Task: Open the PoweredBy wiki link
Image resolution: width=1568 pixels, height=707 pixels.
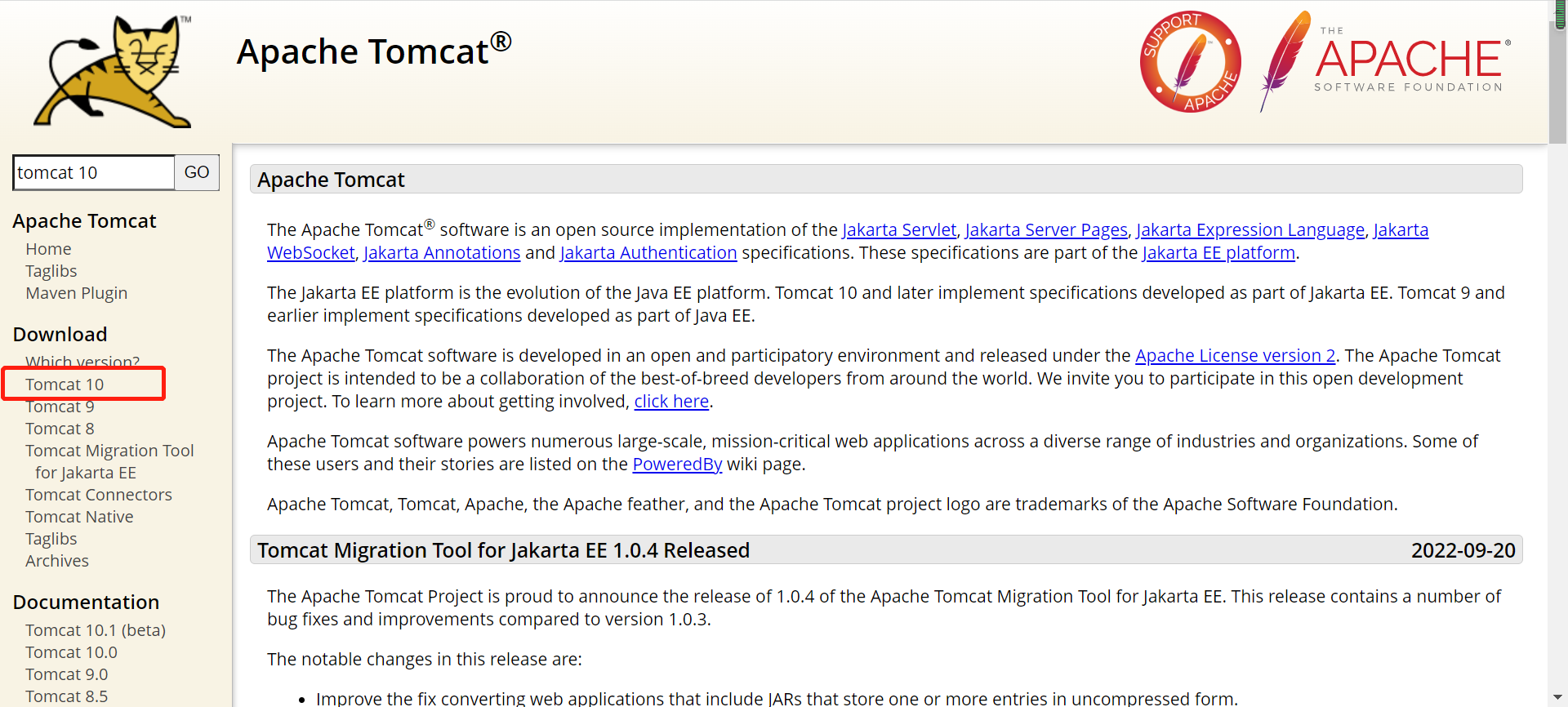Action: point(677,465)
